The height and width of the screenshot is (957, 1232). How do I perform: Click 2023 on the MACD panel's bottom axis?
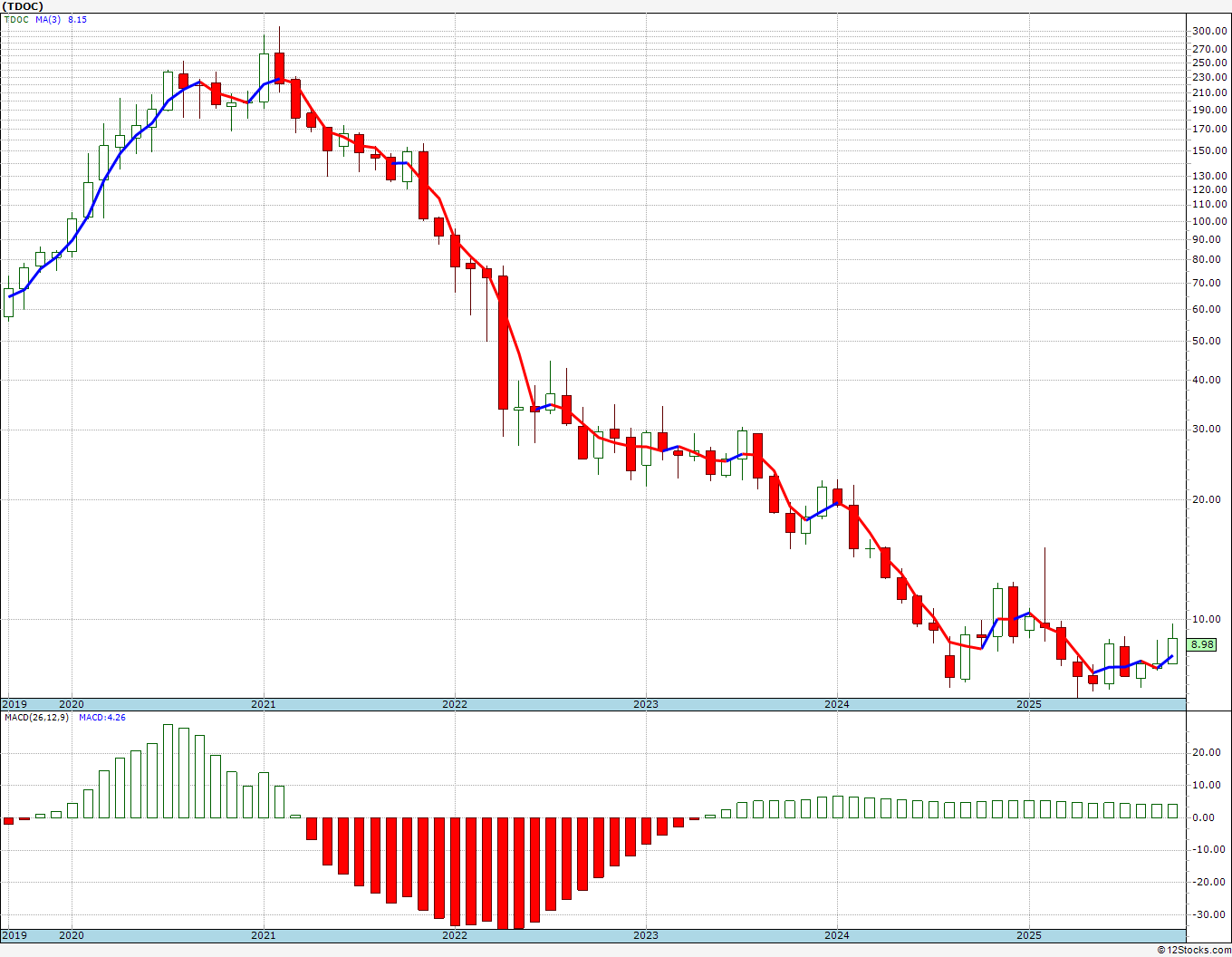645,935
